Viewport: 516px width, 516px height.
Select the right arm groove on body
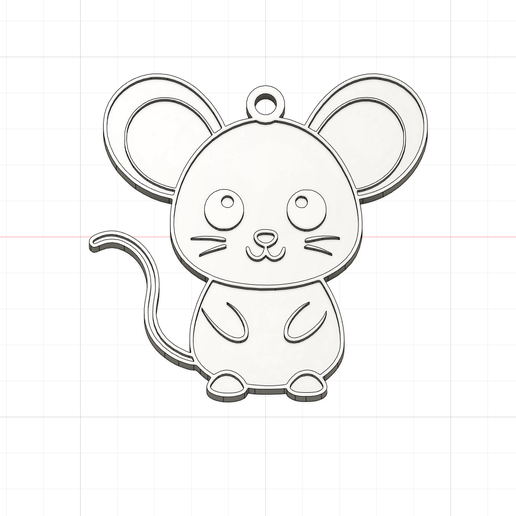(304, 322)
